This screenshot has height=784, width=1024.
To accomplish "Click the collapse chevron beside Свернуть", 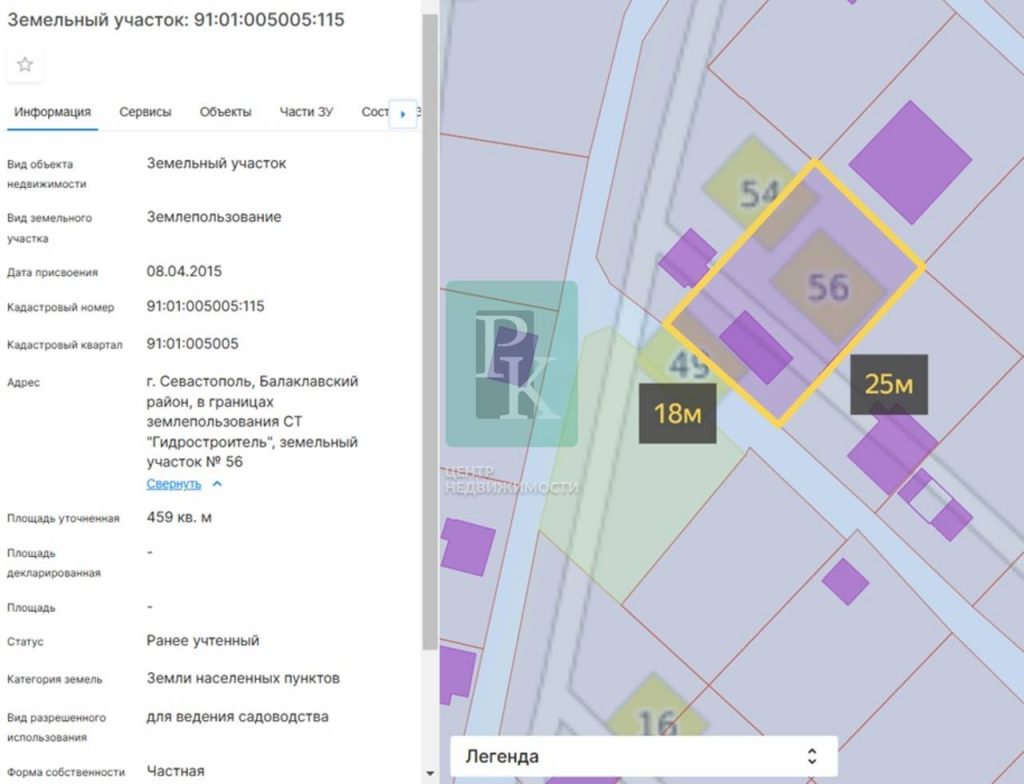I will [217, 484].
